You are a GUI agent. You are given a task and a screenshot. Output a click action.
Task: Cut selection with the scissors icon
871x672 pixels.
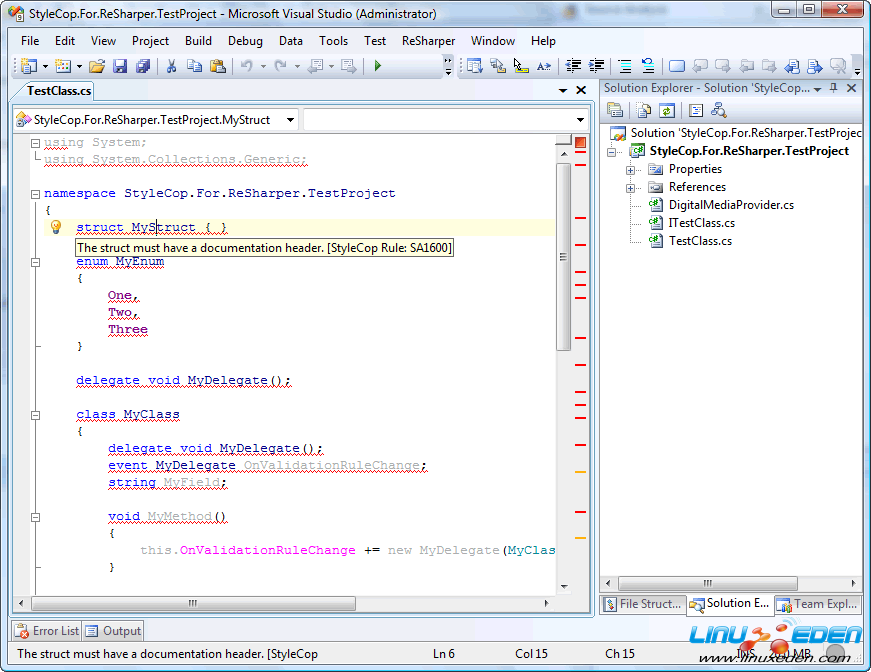(x=171, y=66)
